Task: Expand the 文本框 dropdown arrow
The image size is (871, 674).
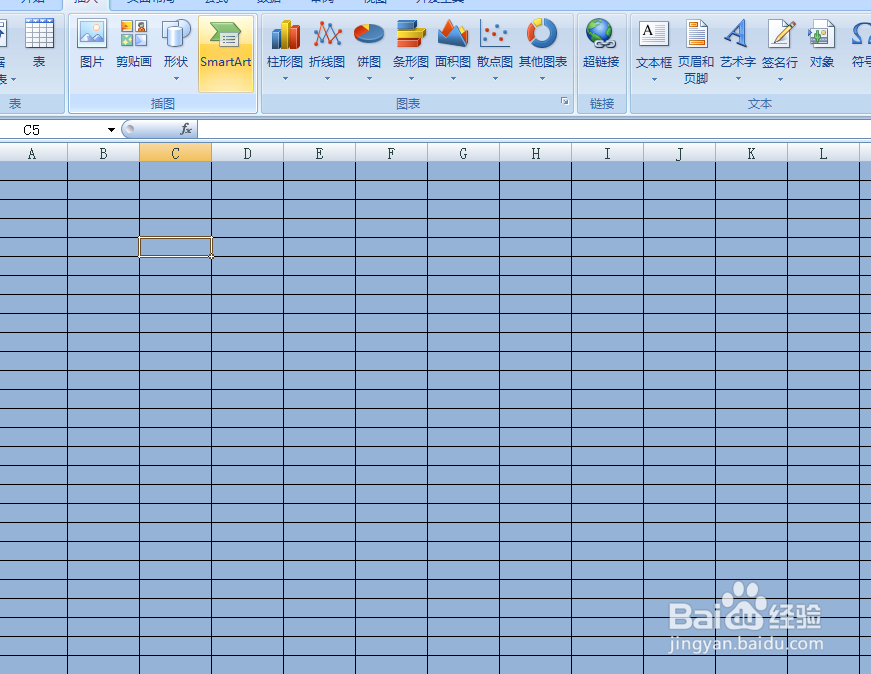Action: pos(654,79)
